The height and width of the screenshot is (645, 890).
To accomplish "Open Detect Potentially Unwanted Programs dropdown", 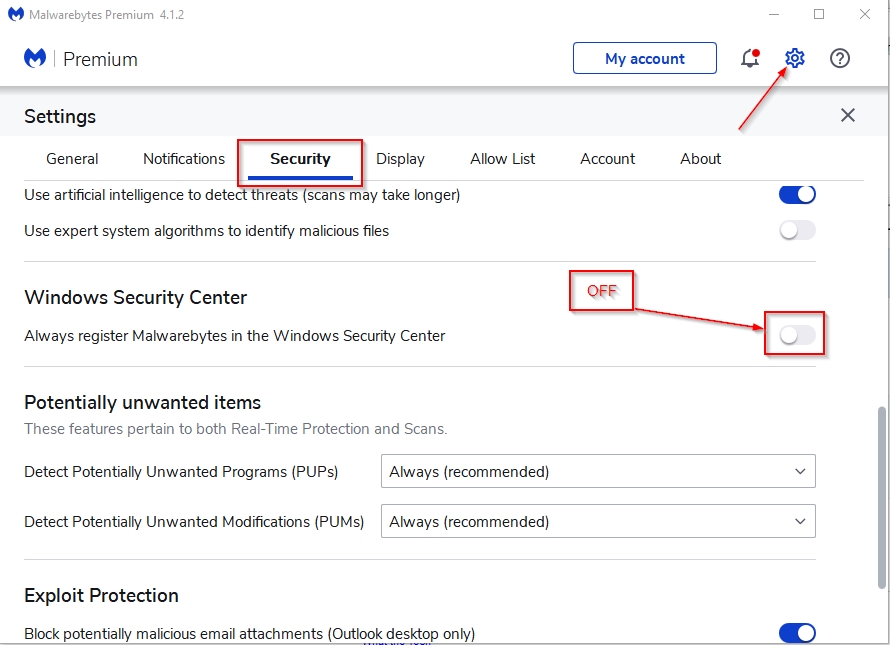I will pos(598,471).
